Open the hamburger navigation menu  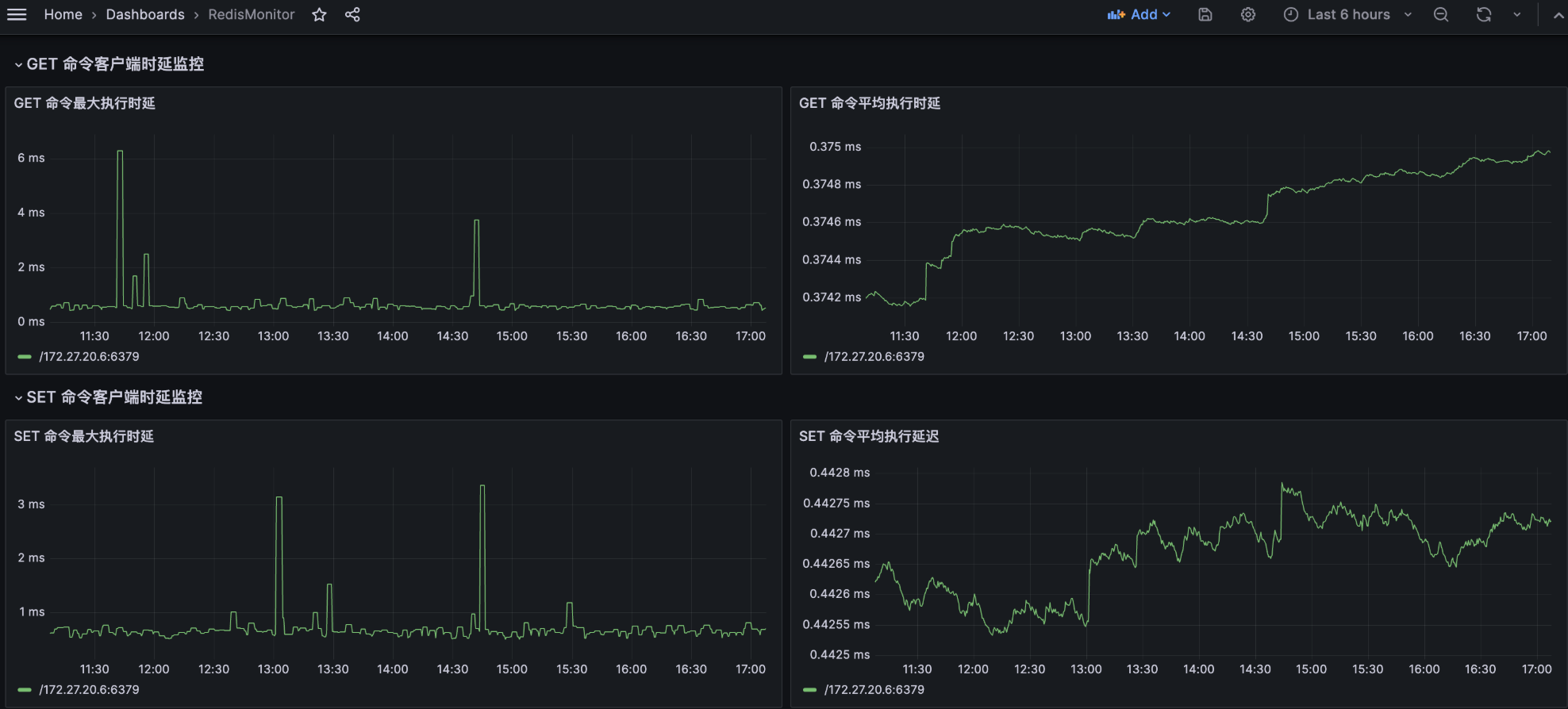point(17,14)
